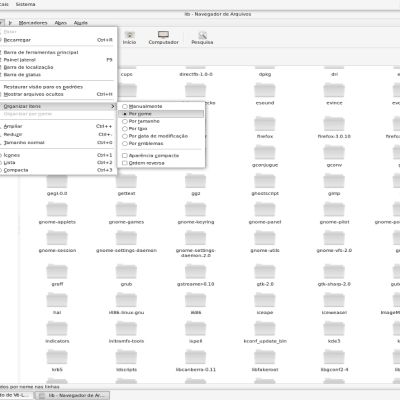
Task: Click lib - Navegador de Ar... taskbar button
Action: click(72, 395)
